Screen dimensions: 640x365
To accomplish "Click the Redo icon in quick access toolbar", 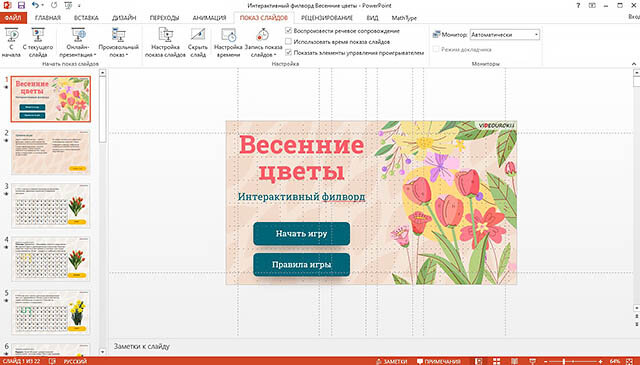I will 54,5.
